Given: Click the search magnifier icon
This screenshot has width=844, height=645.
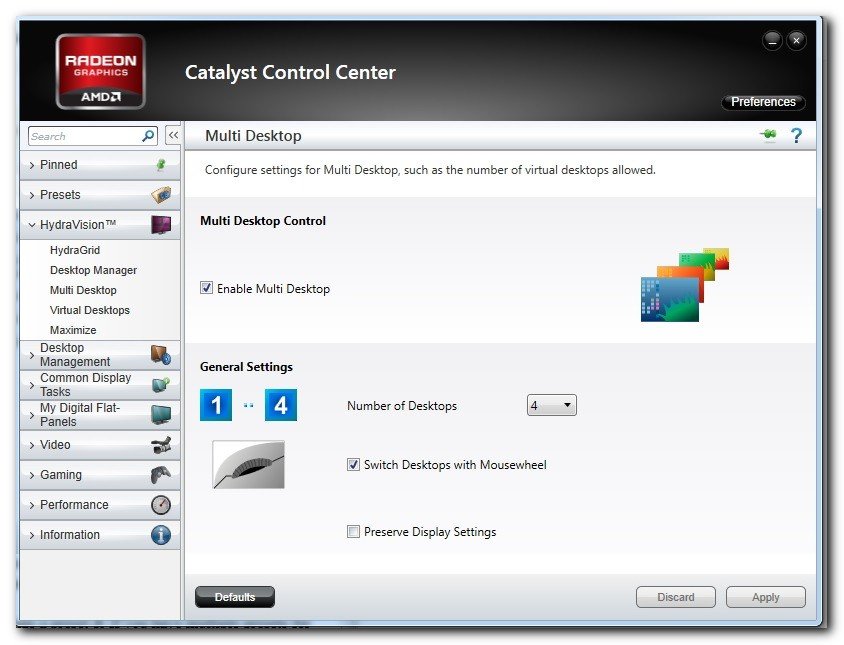Looking at the screenshot, I should 148,136.
